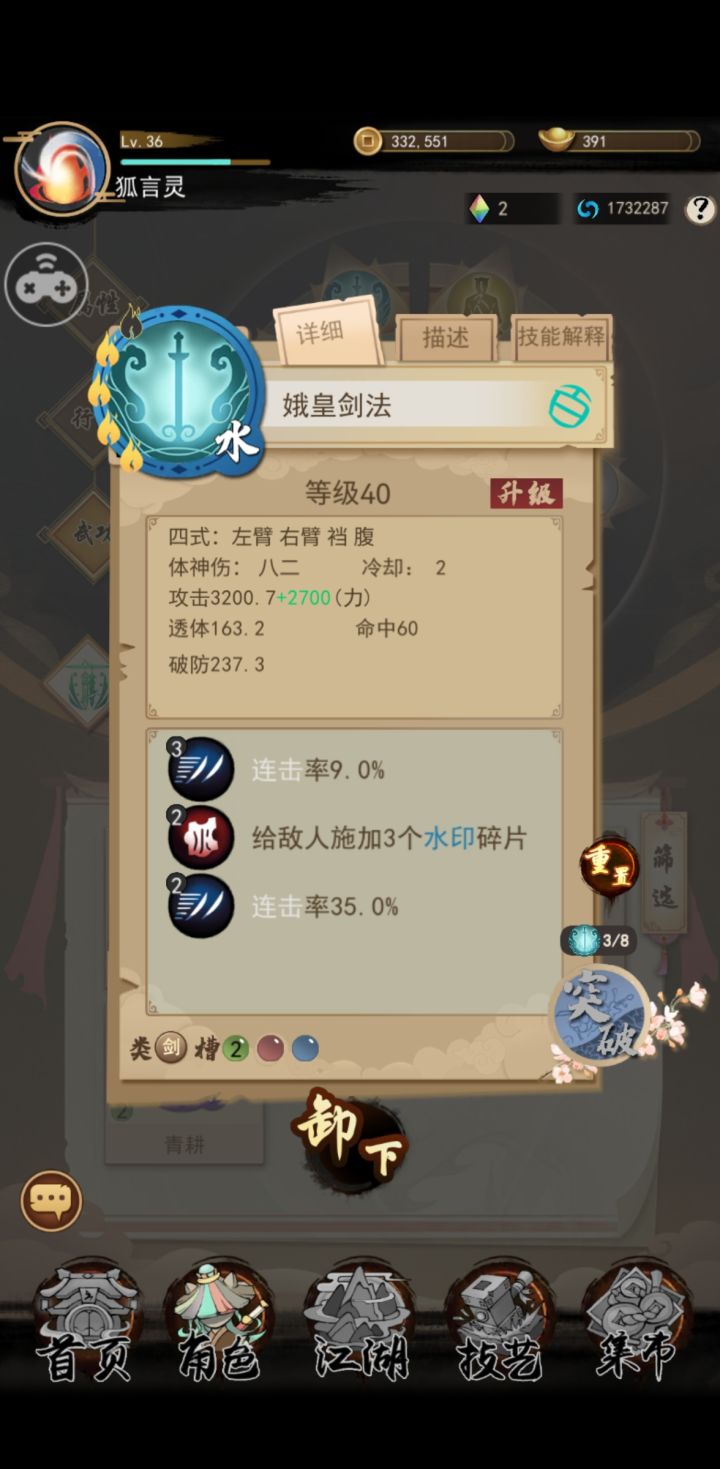Open the gamepad controller icon

point(46,285)
